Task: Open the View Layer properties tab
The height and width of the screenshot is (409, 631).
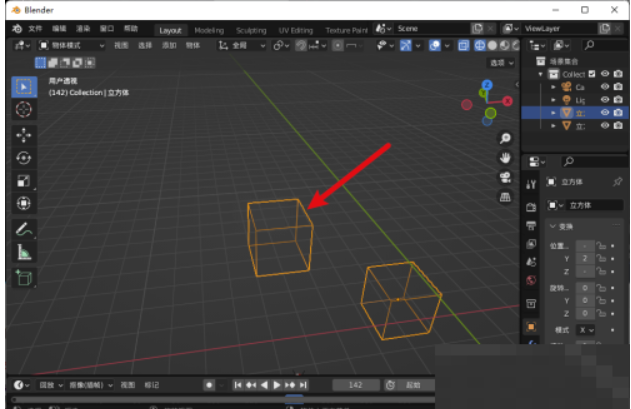Action: click(531, 244)
